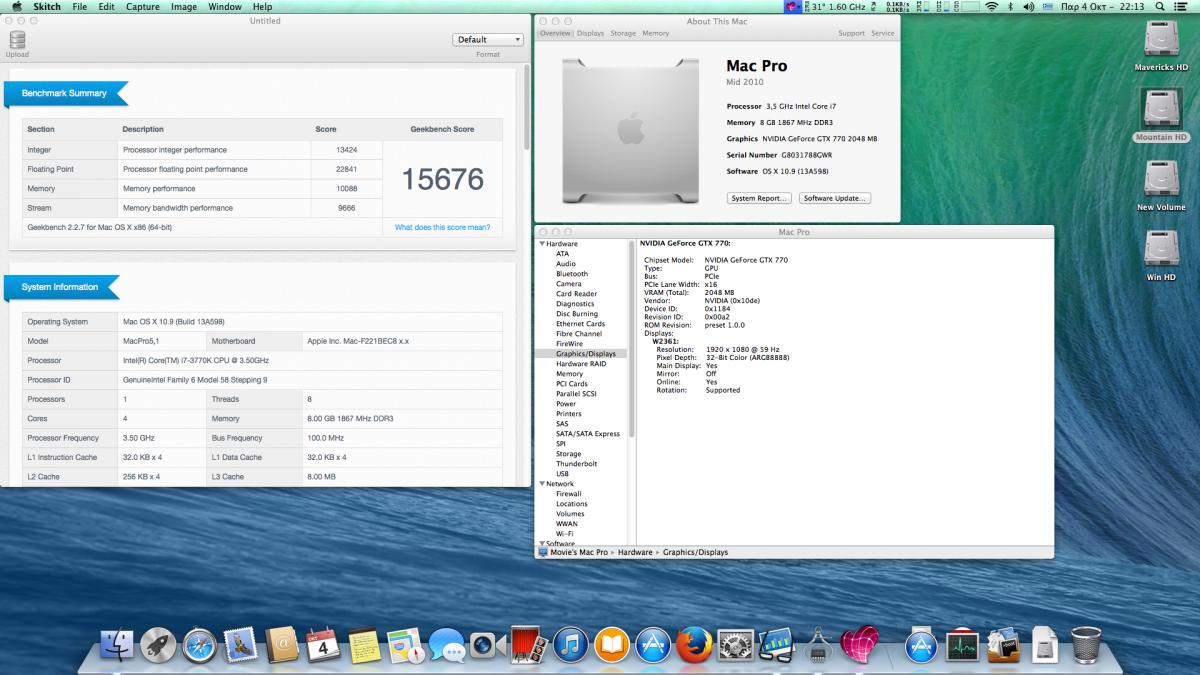
Task: Select Win HD desktop drive
Action: coord(1161,256)
